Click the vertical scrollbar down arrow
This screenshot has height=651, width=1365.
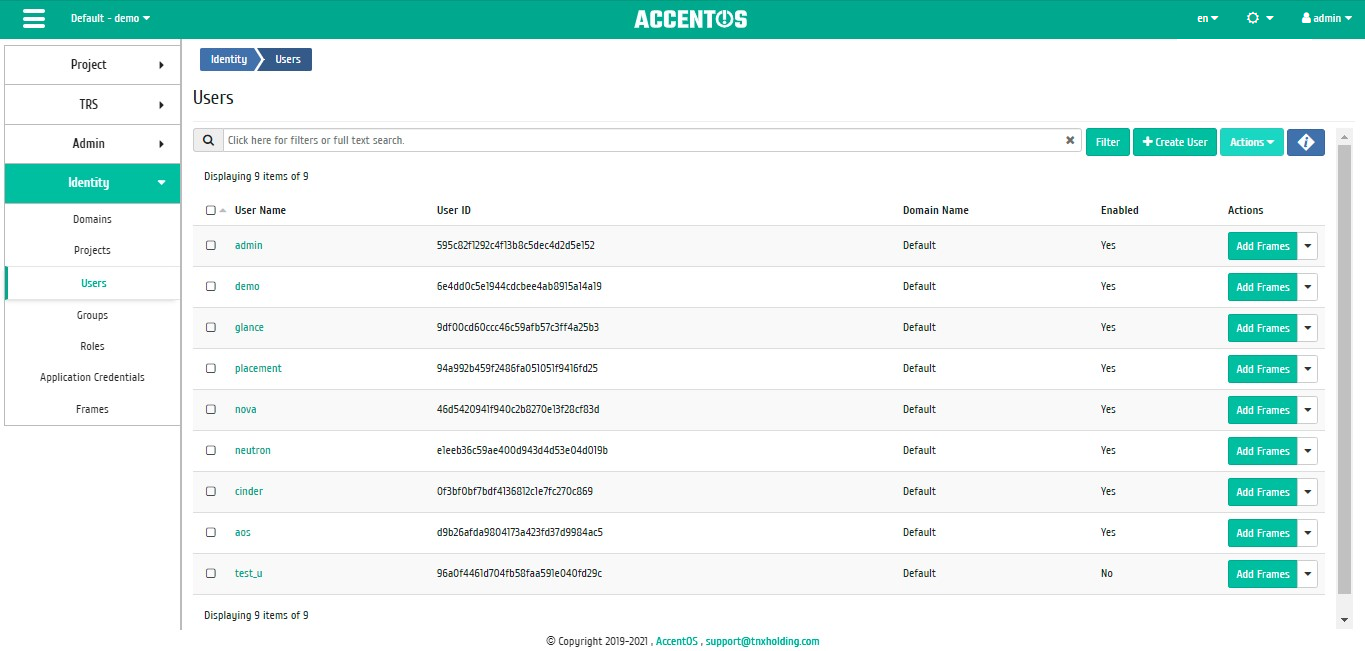click(1344, 621)
